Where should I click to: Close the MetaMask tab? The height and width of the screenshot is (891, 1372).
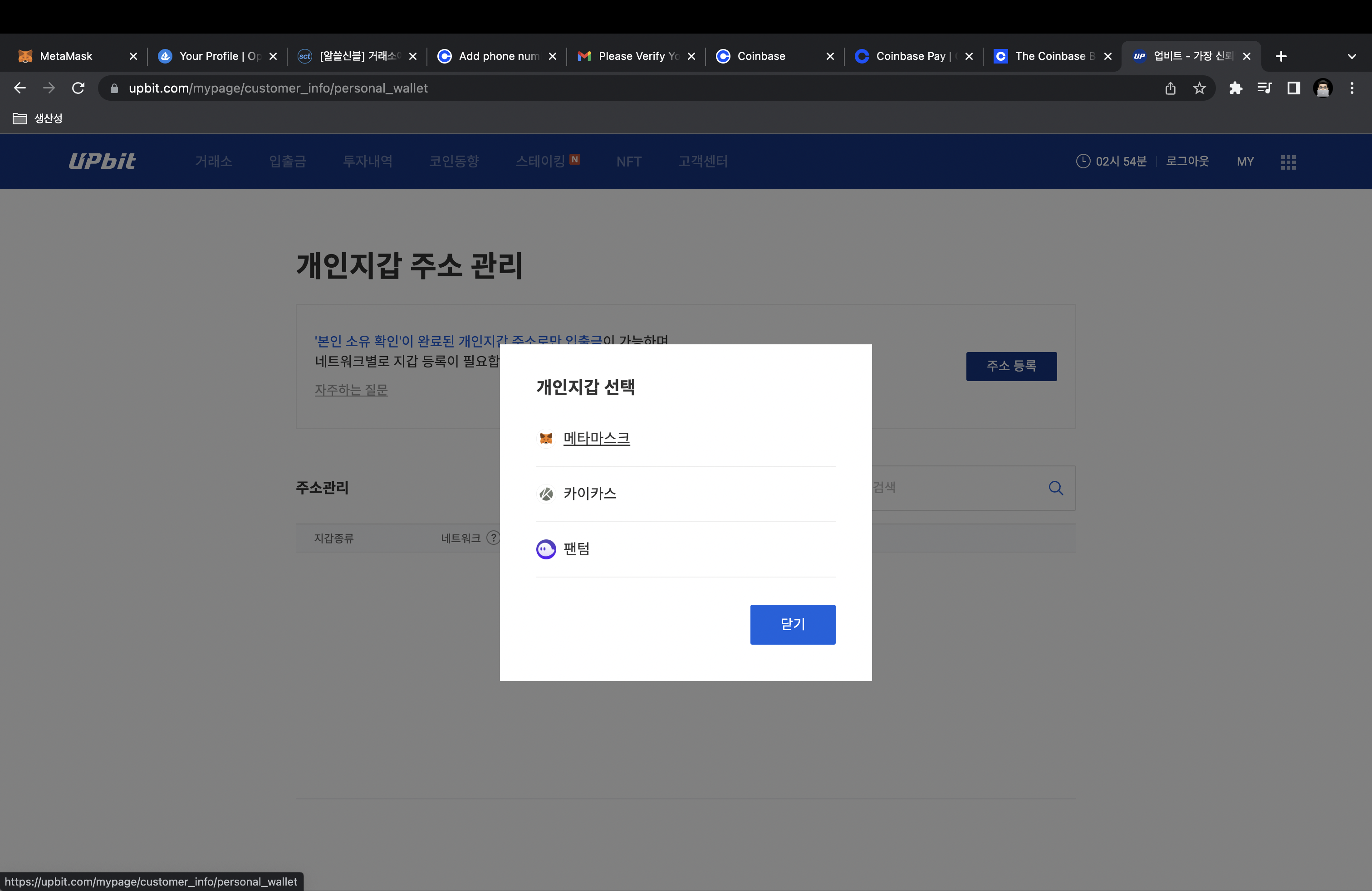pyautogui.click(x=133, y=56)
